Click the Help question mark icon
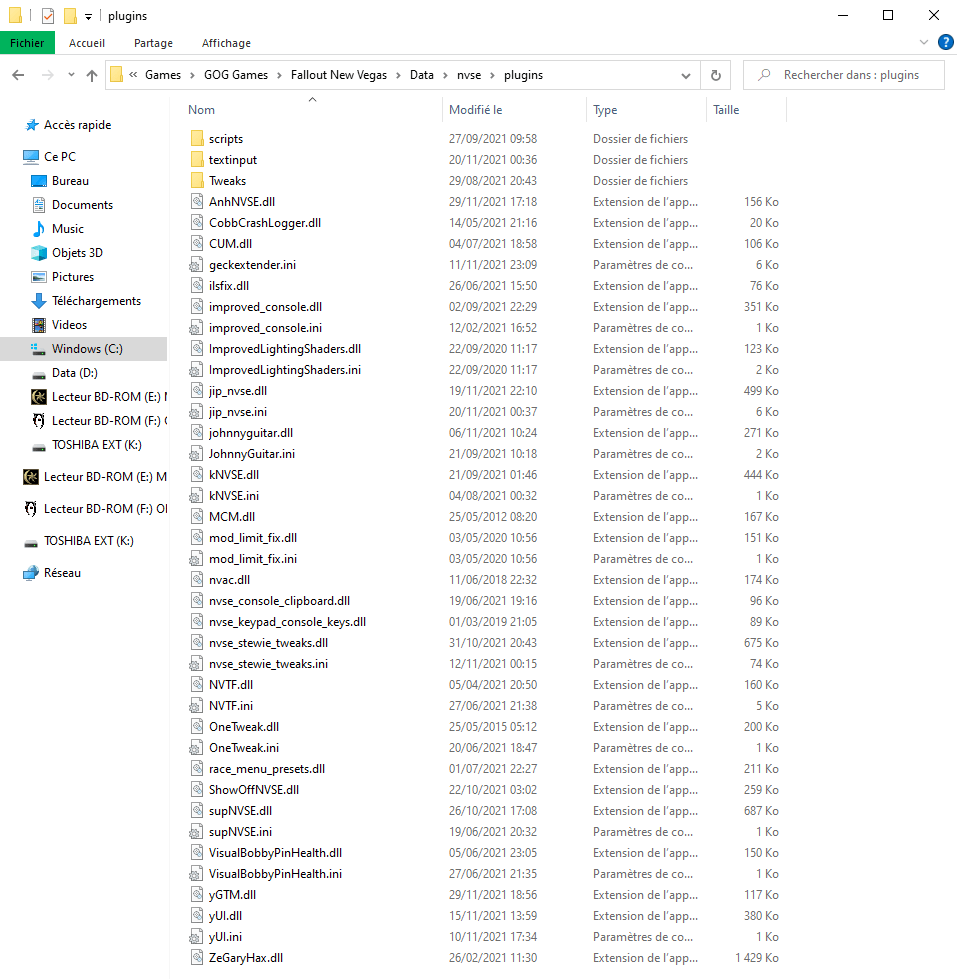 pyautogui.click(x=946, y=42)
